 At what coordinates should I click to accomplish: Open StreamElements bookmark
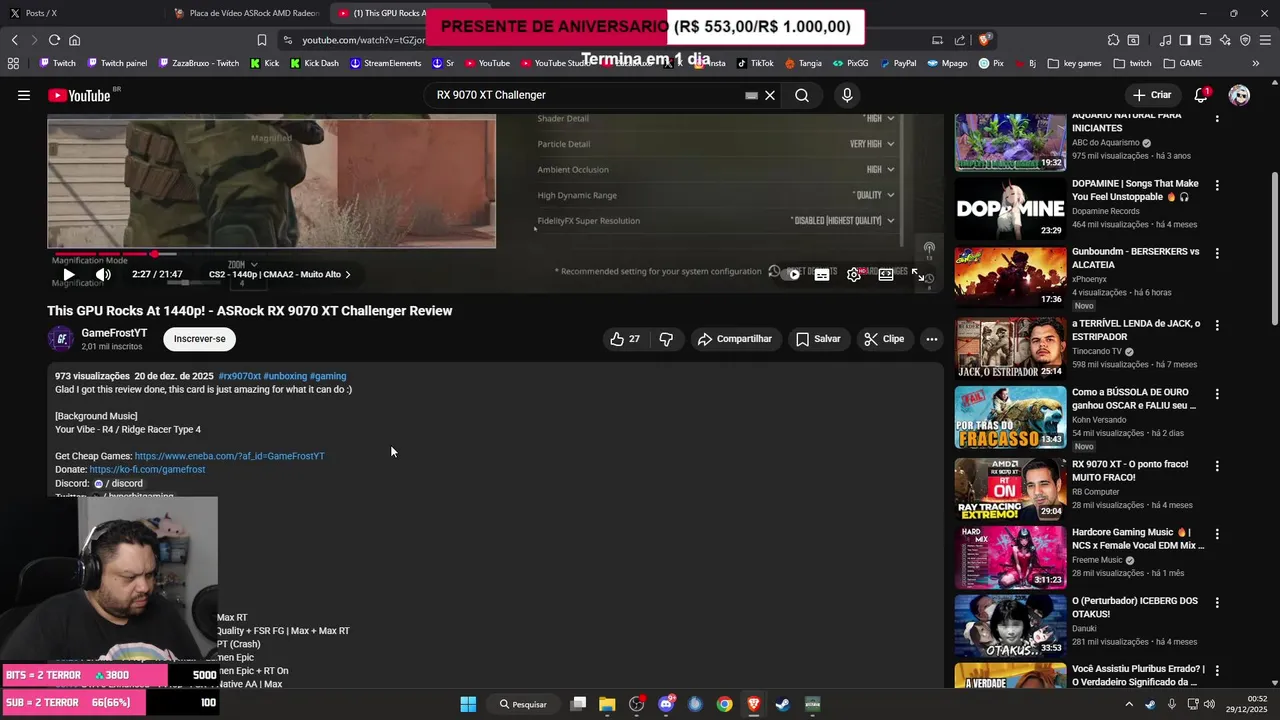[x=386, y=63]
